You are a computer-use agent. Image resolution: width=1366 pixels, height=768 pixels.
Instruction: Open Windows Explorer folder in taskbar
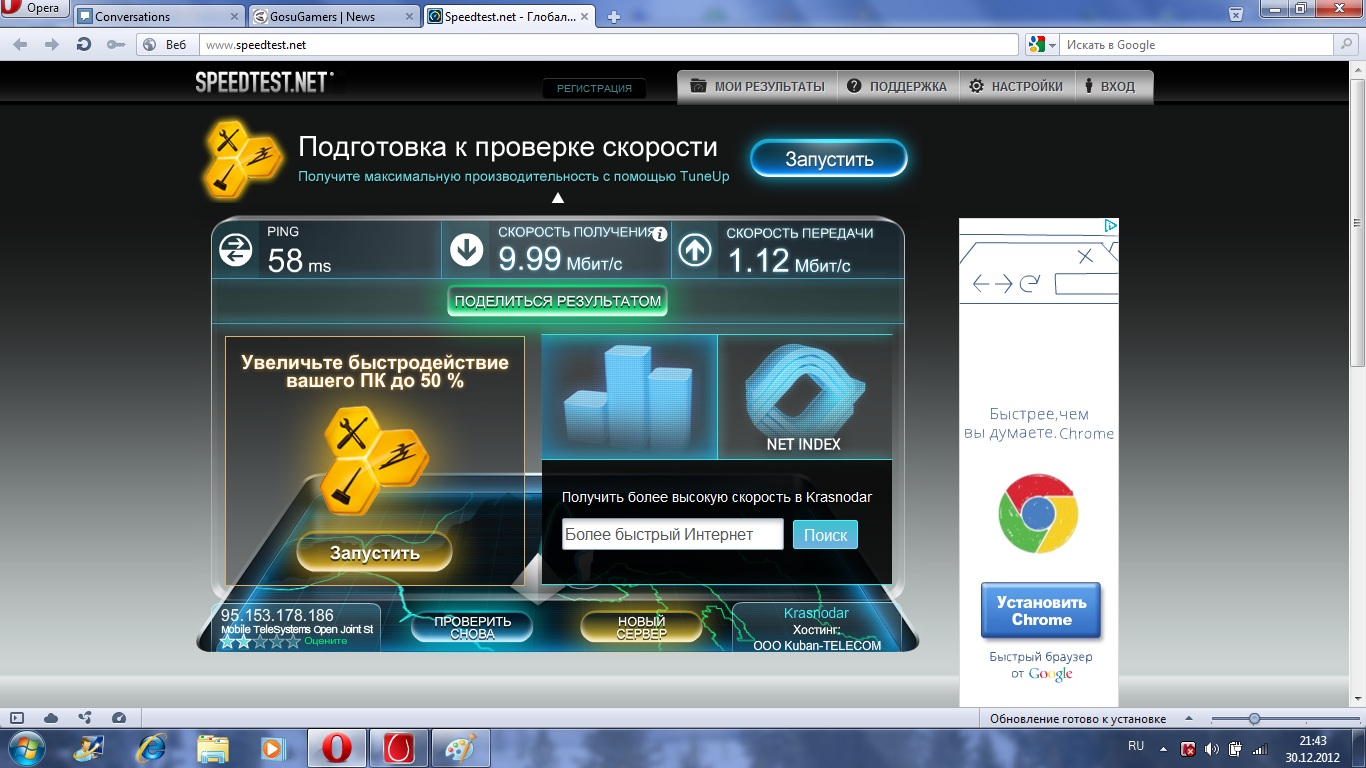coord(213,748)
